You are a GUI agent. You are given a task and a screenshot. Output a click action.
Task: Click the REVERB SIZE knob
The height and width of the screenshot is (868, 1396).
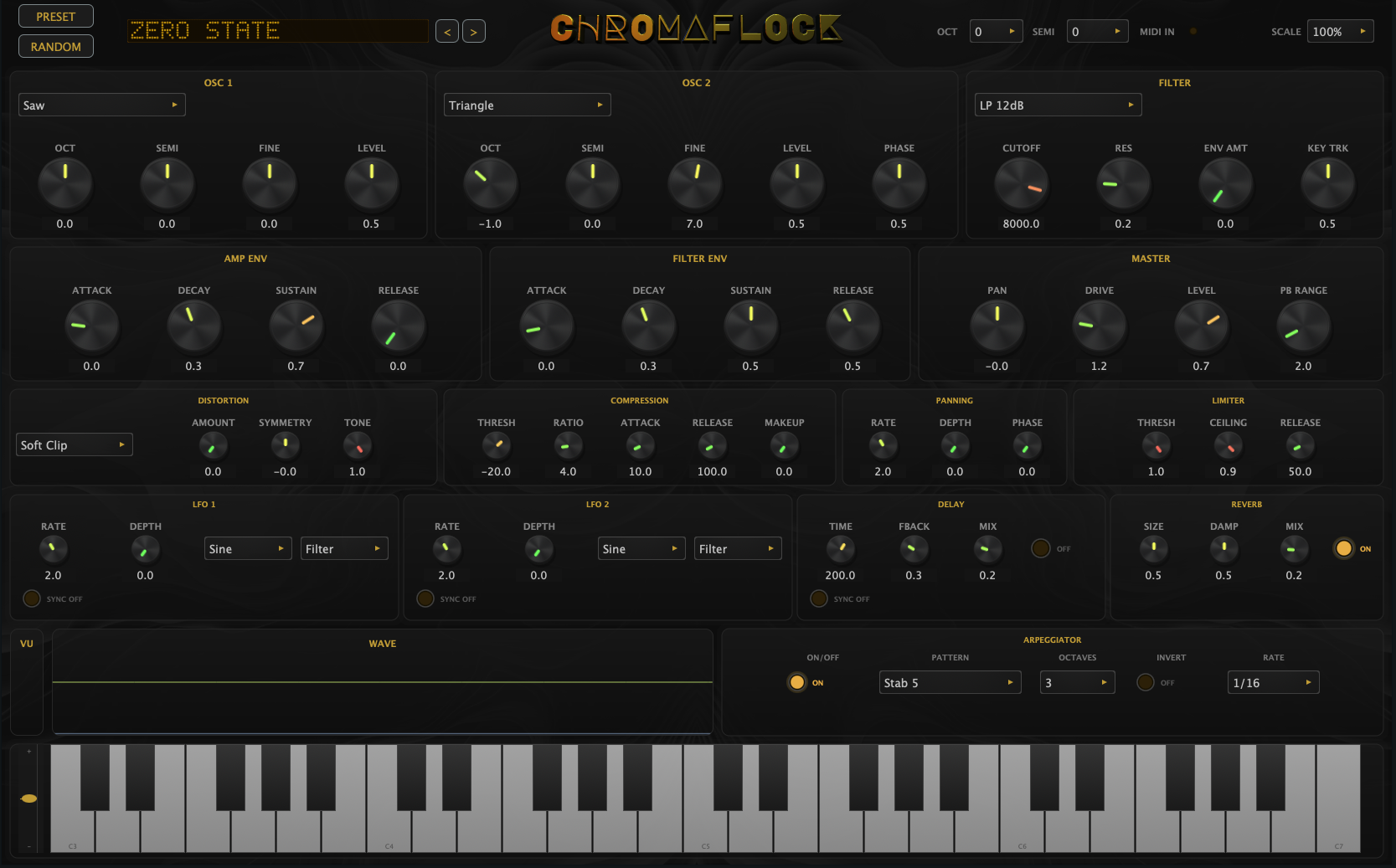[1154, 550]
